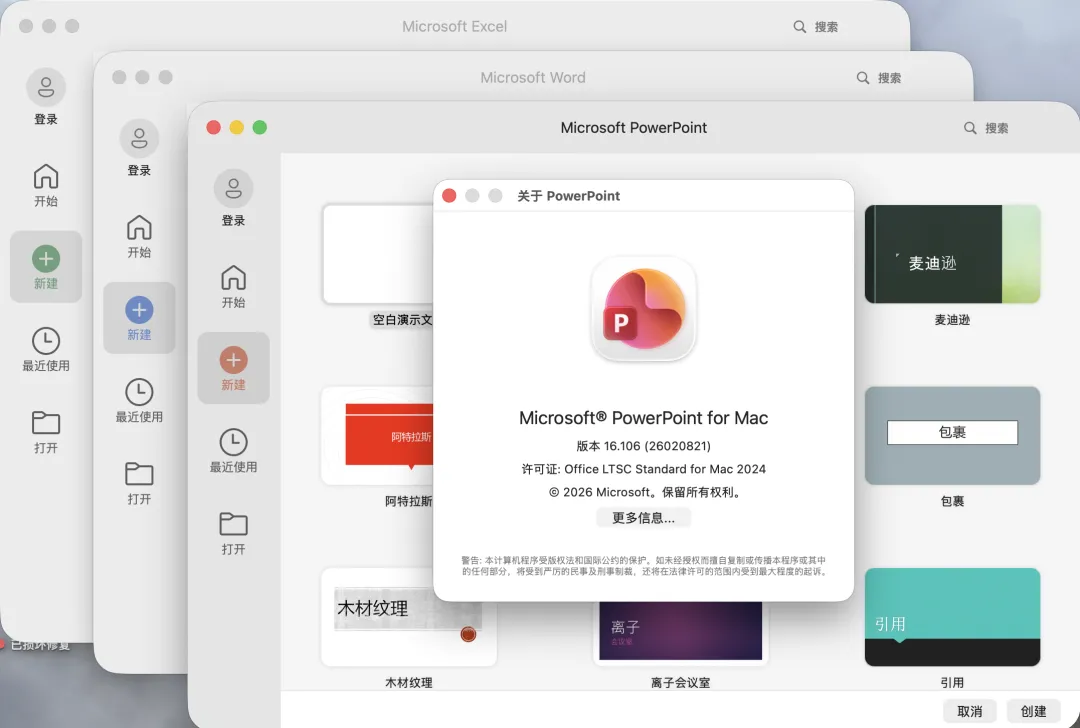Open the Home icon in PowerPoint sidebar
This screenshot has width=1080, height=728.
coord(233,278)
